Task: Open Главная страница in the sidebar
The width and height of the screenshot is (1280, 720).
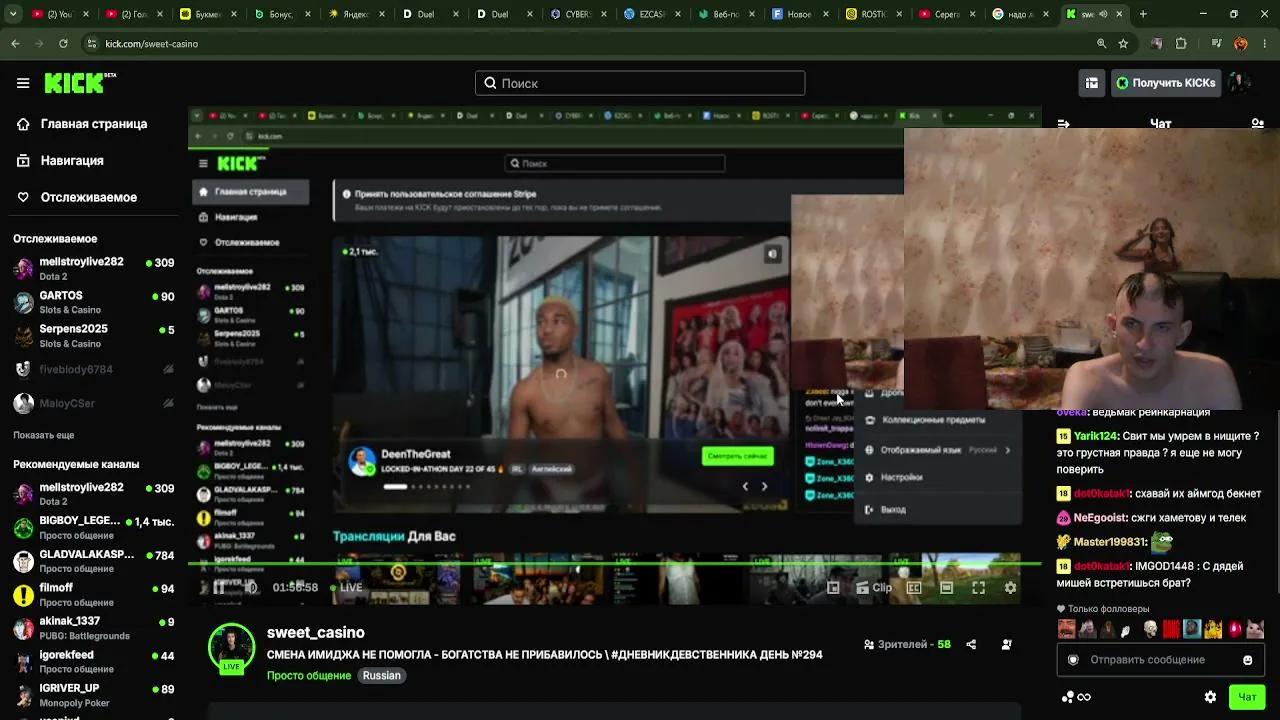Action: pyautogui.click(x=94, y=124)
